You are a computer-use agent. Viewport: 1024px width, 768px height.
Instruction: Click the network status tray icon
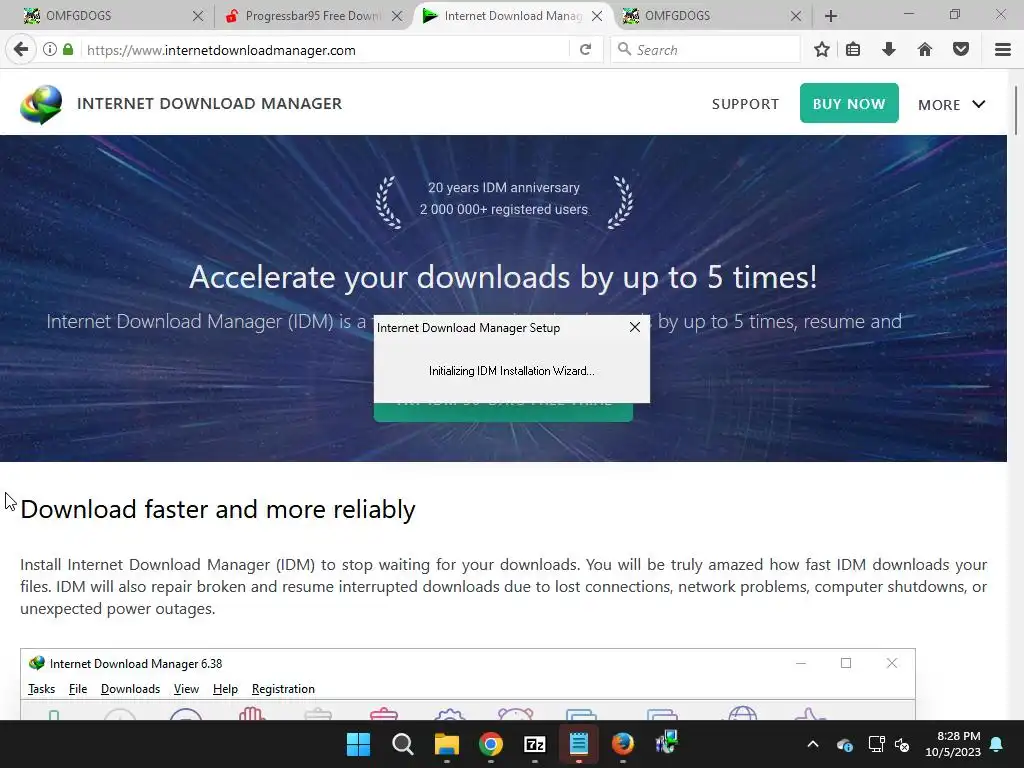[x=876, y=744]
